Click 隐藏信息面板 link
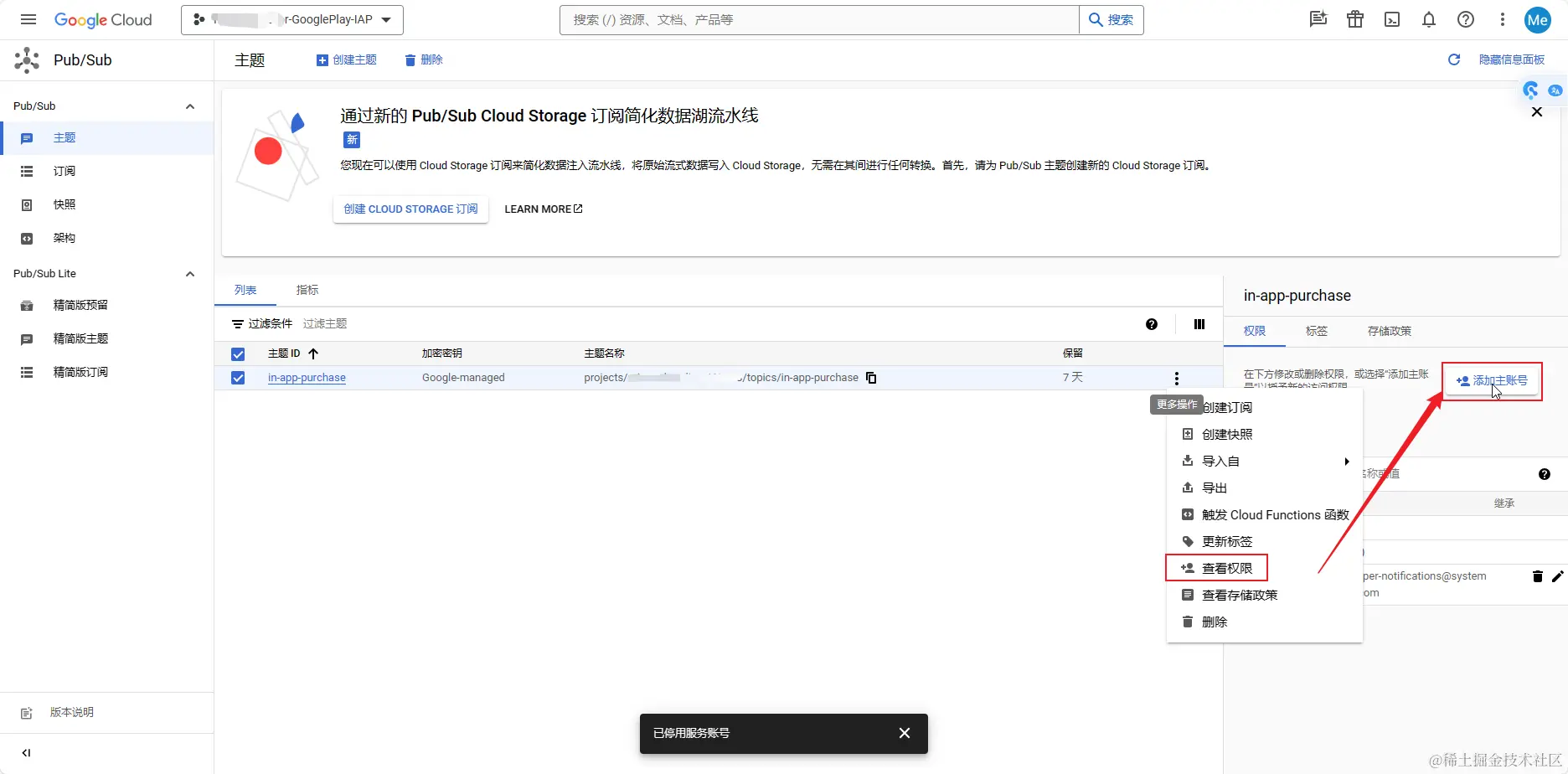This screenshot has height=774, width=1568. point(1512,59)
